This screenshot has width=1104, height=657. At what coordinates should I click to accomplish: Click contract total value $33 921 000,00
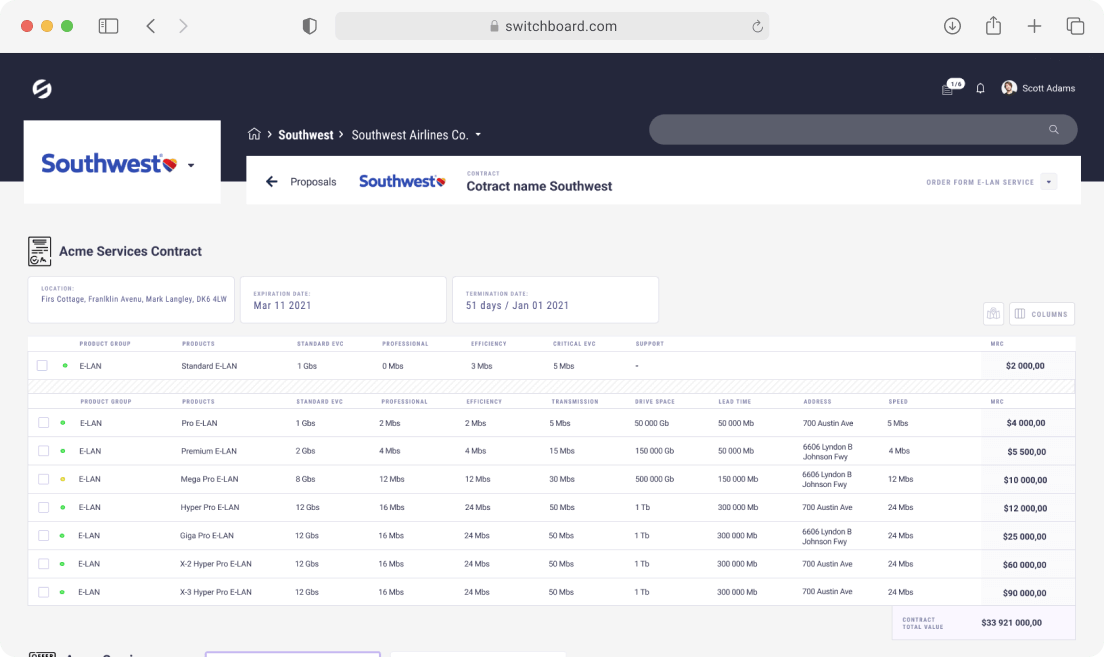coord(1012,622)
